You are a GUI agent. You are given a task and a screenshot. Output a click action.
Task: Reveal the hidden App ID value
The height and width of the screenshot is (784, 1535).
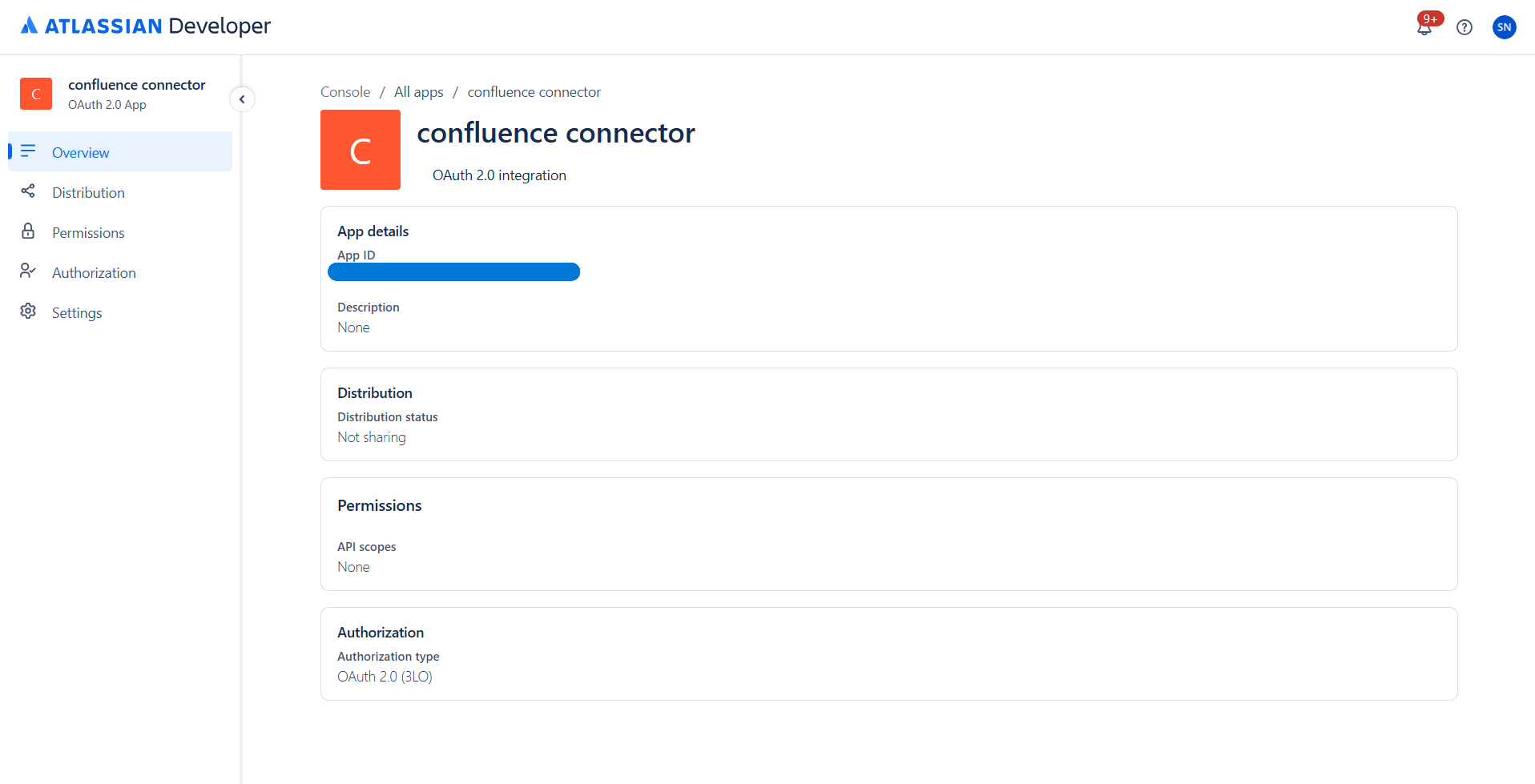click(453, 271)
